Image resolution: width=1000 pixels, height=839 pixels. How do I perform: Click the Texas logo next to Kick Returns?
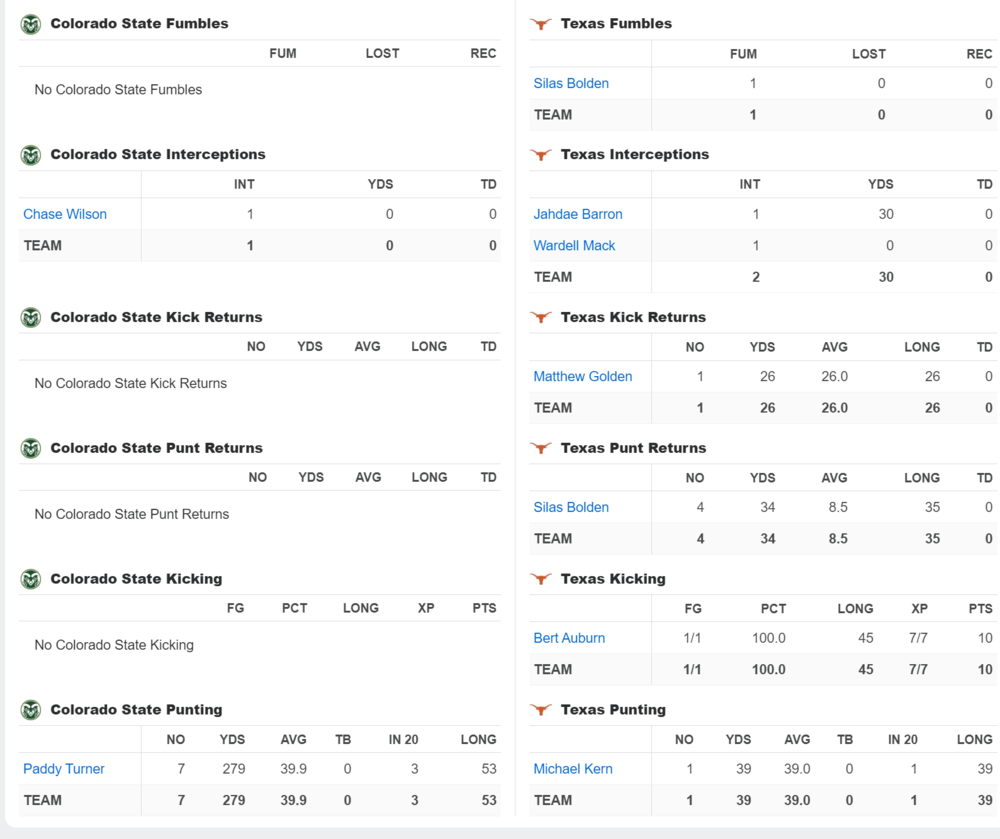(541, 318)
